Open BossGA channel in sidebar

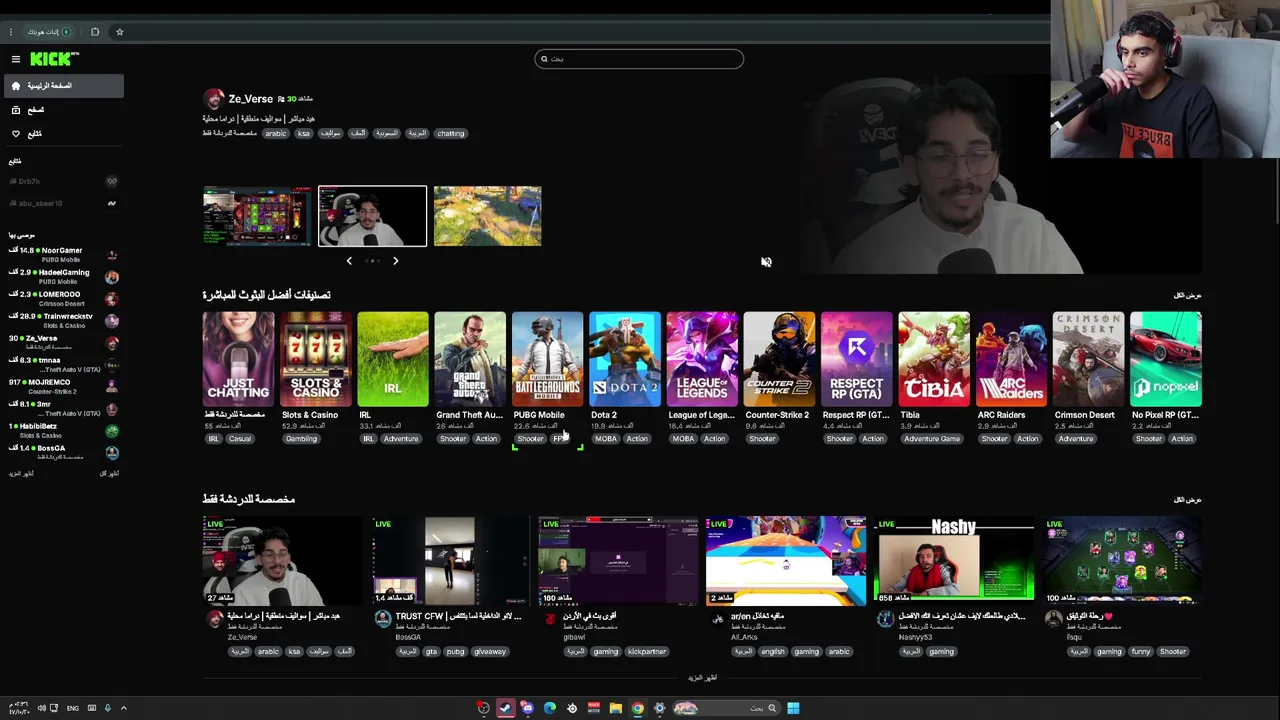[62, 453]
